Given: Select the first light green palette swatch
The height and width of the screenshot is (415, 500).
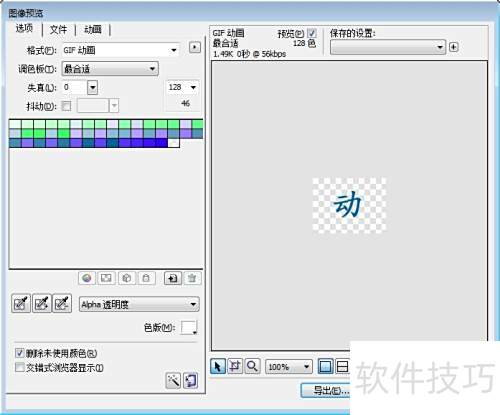Looking at the screenshot, I should point(15,124).
